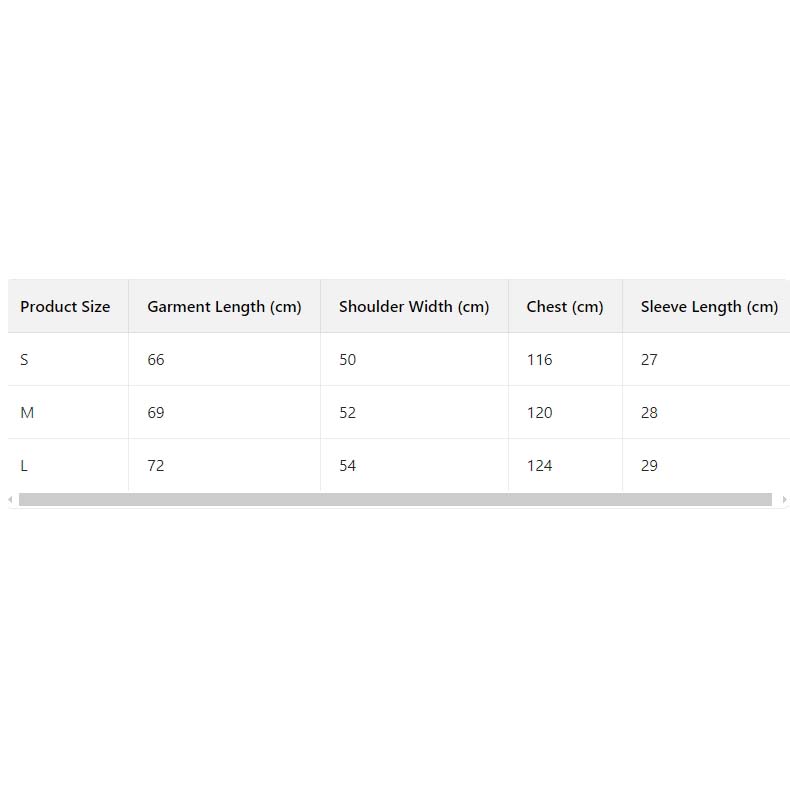Click shoulder width value 54
The width and height of the screenshot is (790, 790).
tap(347, 466)
